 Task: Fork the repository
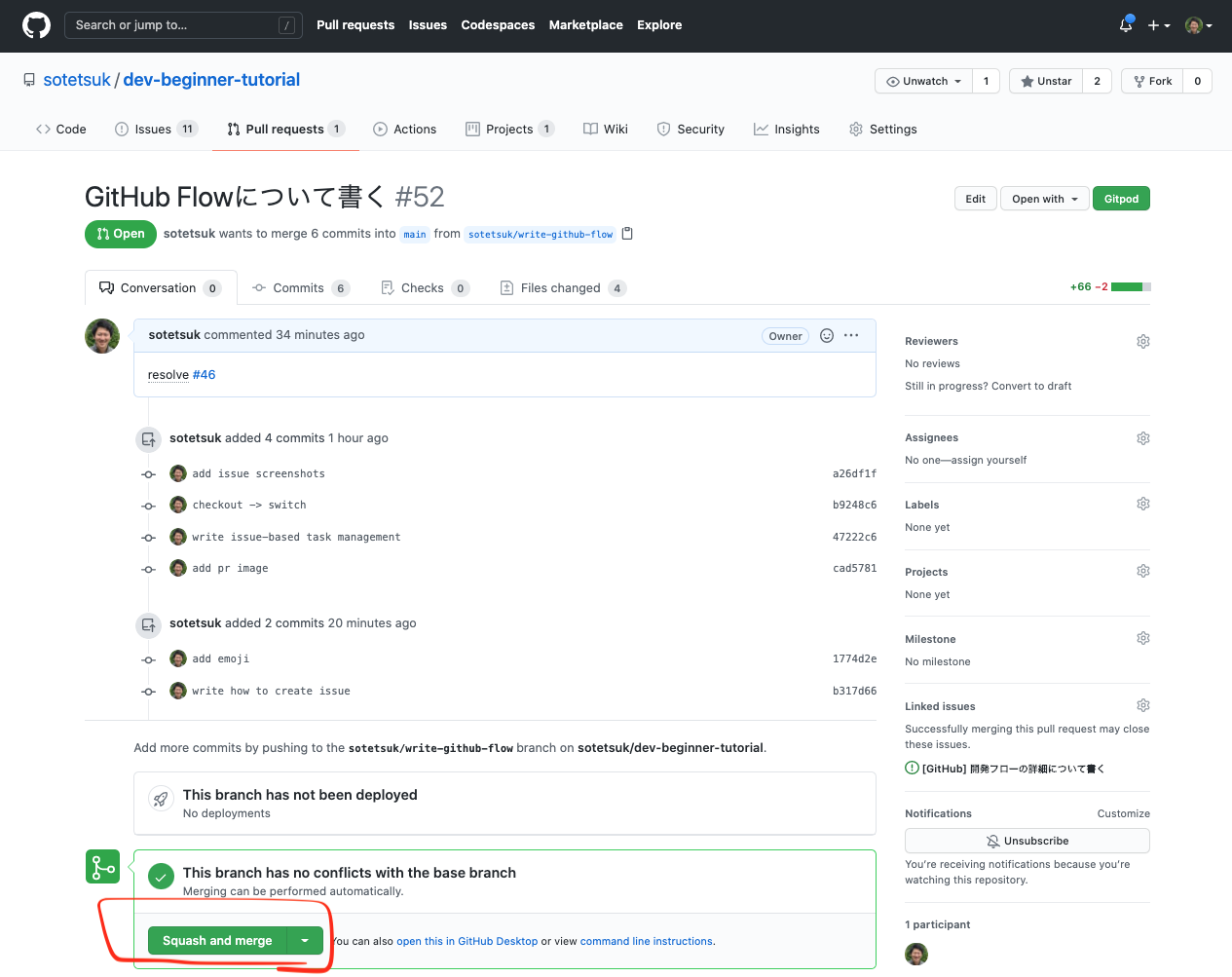click(x=1152, y=81)
